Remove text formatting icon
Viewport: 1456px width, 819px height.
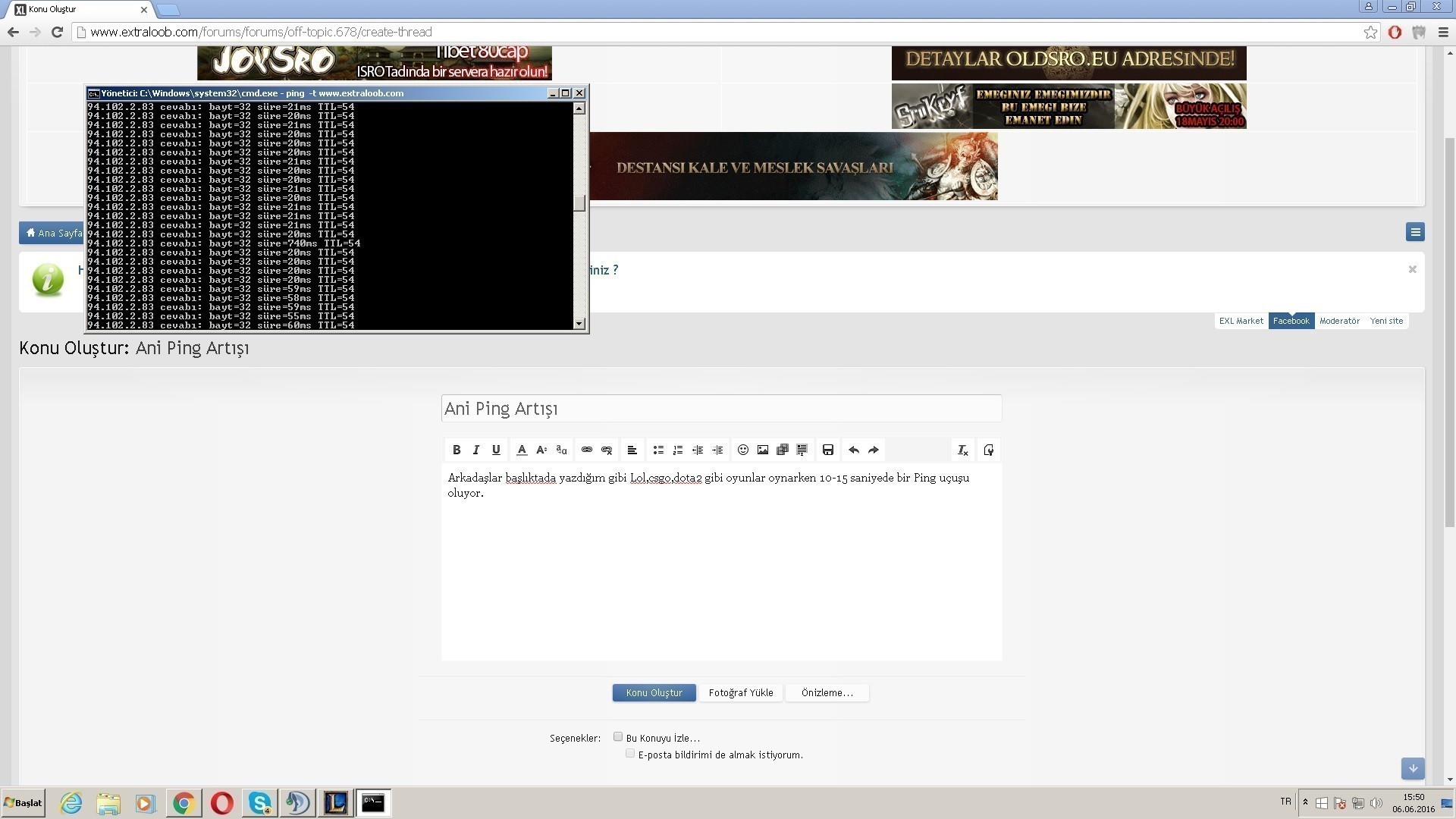click(963, 450)
